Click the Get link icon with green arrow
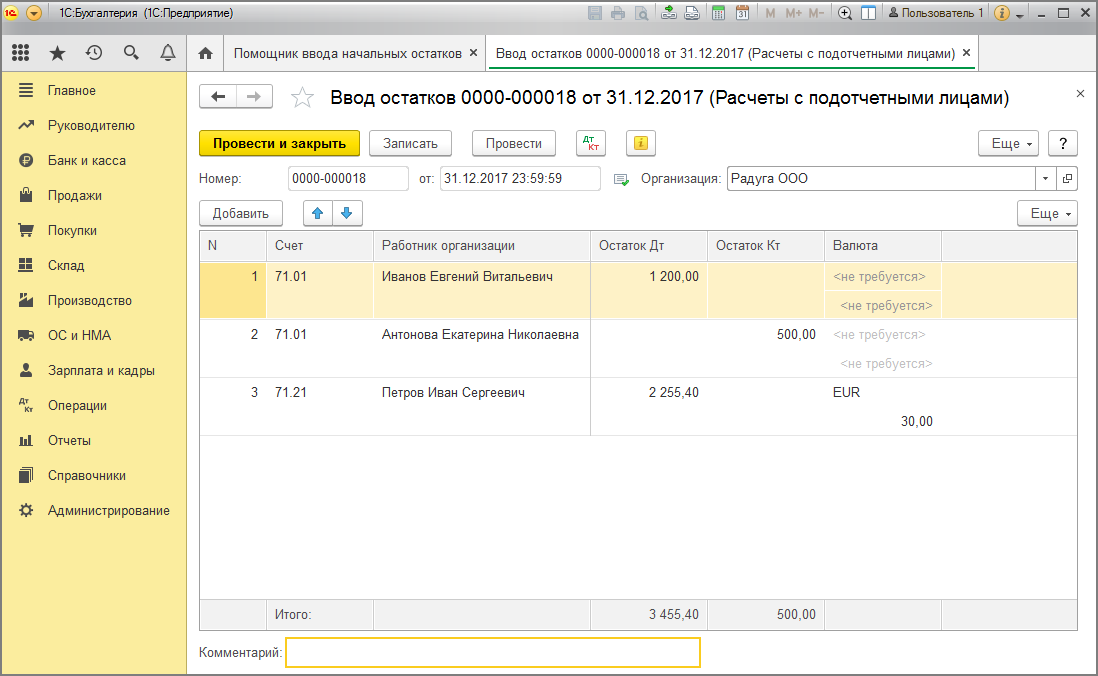 (x=669, y=13)
